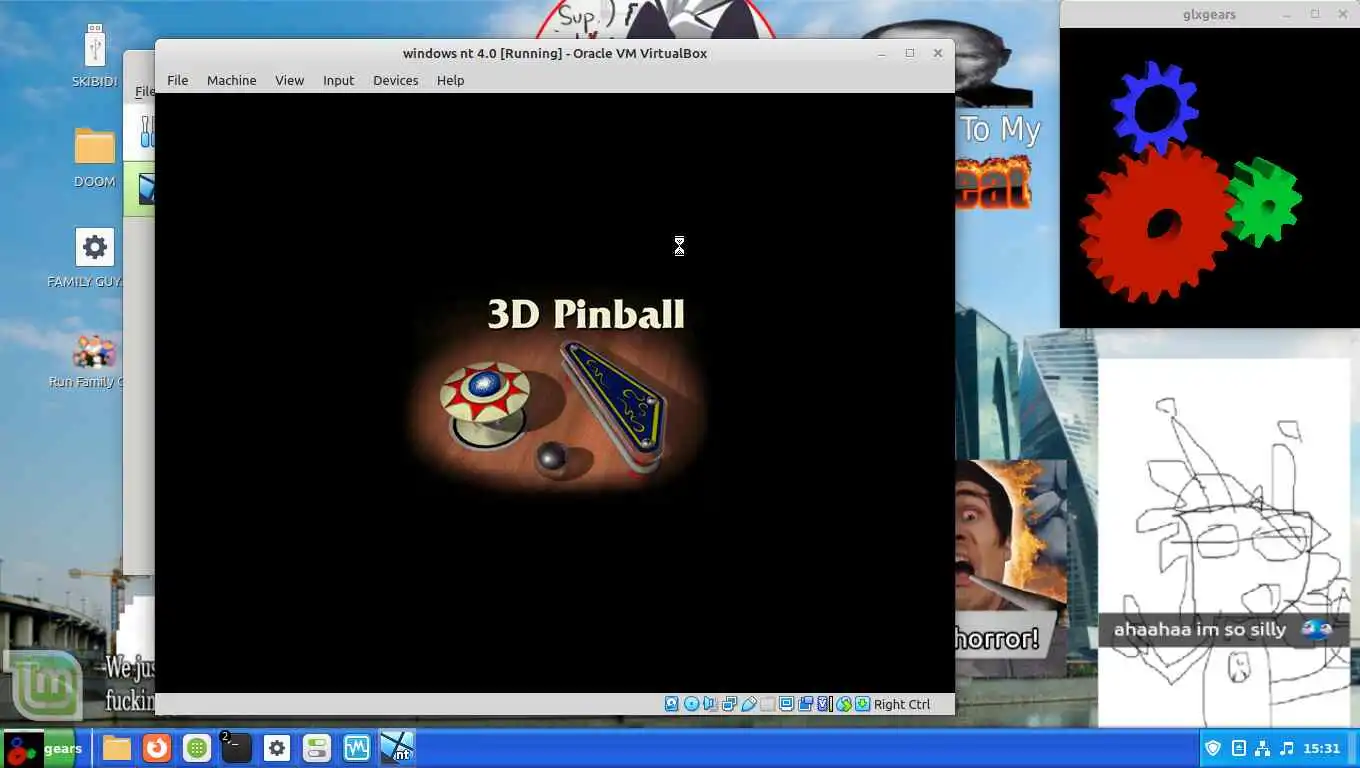The image size is (1360, 768).
Task: Open the settings gear taskbar item
Action: pos(277,748)
